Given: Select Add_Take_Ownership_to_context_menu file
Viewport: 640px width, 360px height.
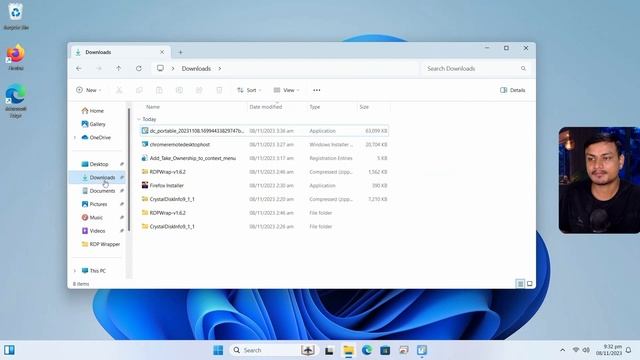Looking at the screenshot, I should pyautogui.click(x=264, y=158).
